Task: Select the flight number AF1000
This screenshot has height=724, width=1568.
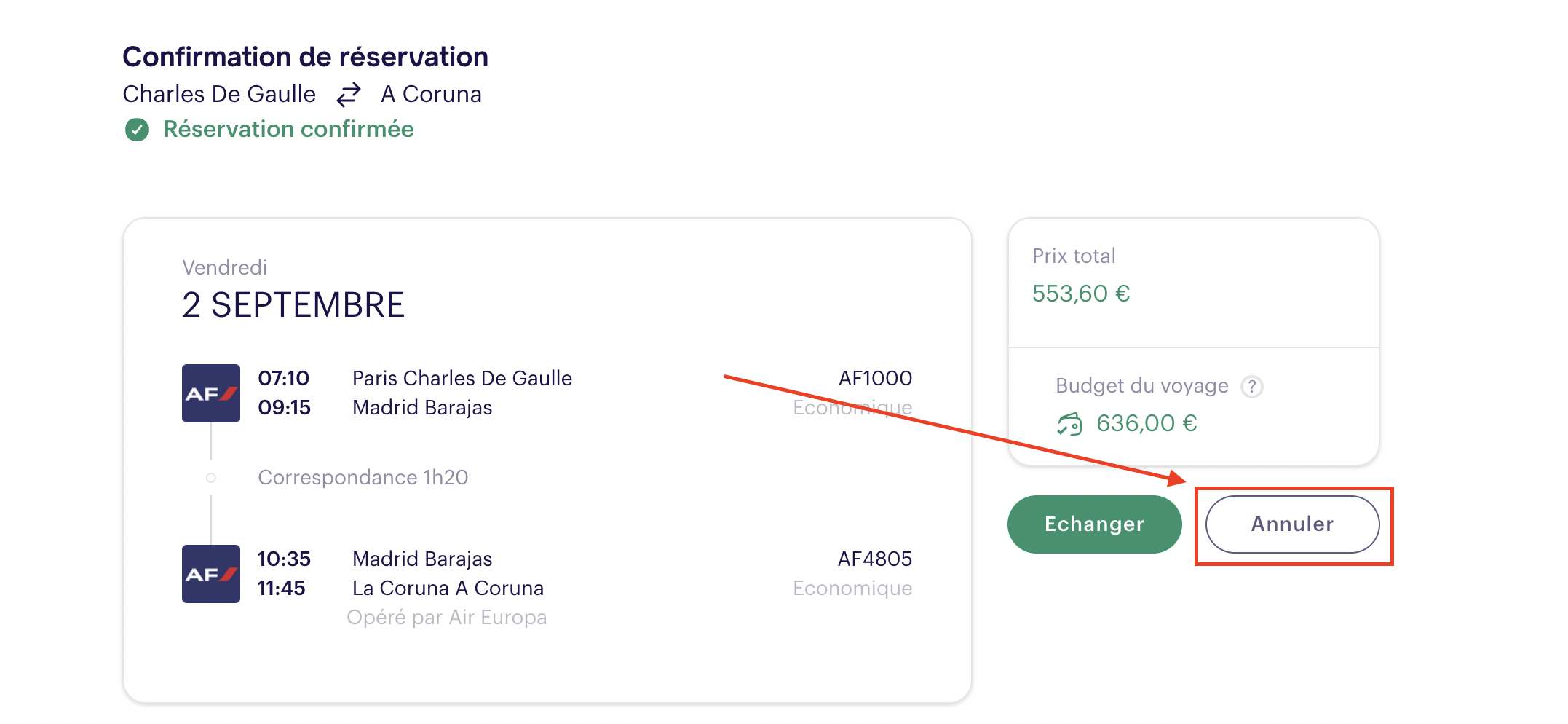Action: pyautogui.click(x=875, y=379)
